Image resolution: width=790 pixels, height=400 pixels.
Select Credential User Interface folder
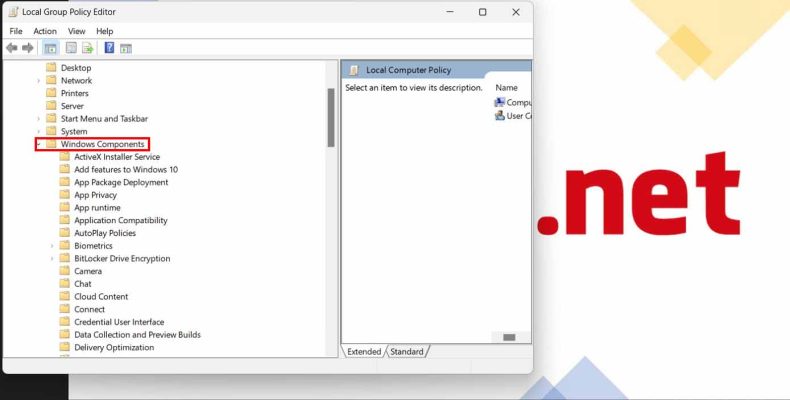(x=119, y=322)
